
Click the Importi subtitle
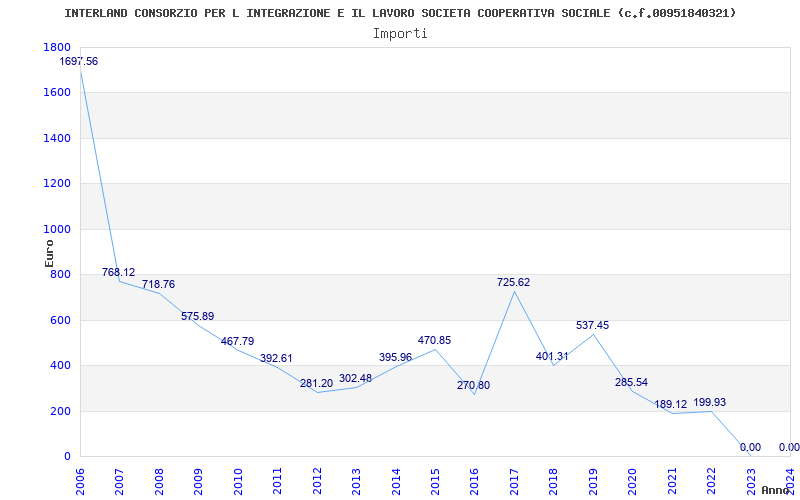pos(400,34)
